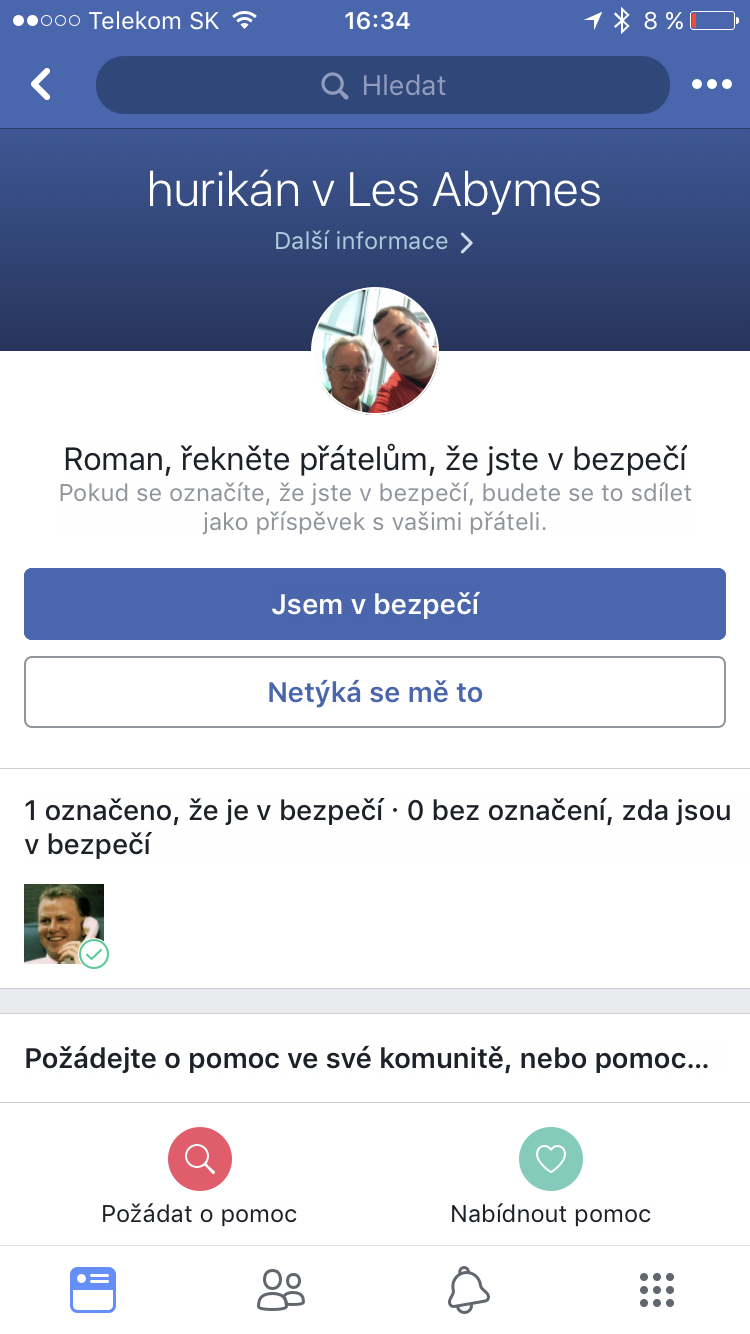
Task: Open the News Feed tab icon
Action: [x=93, y=1290]
